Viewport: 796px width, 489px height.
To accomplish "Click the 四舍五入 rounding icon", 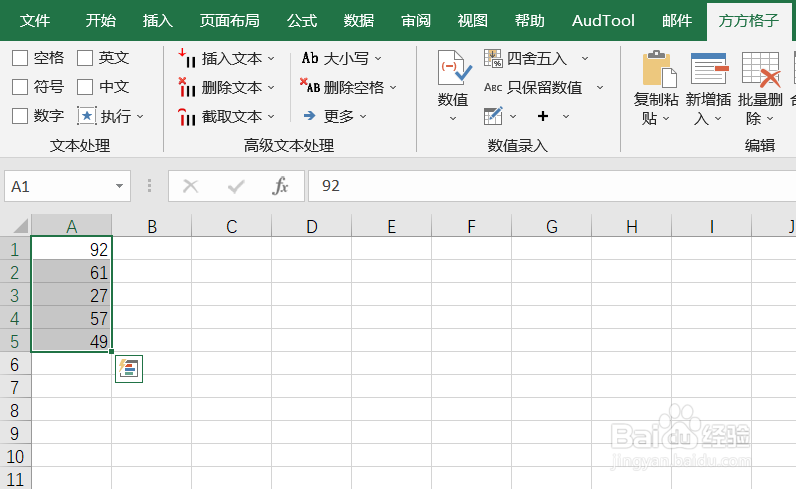I will click(493, 58).
